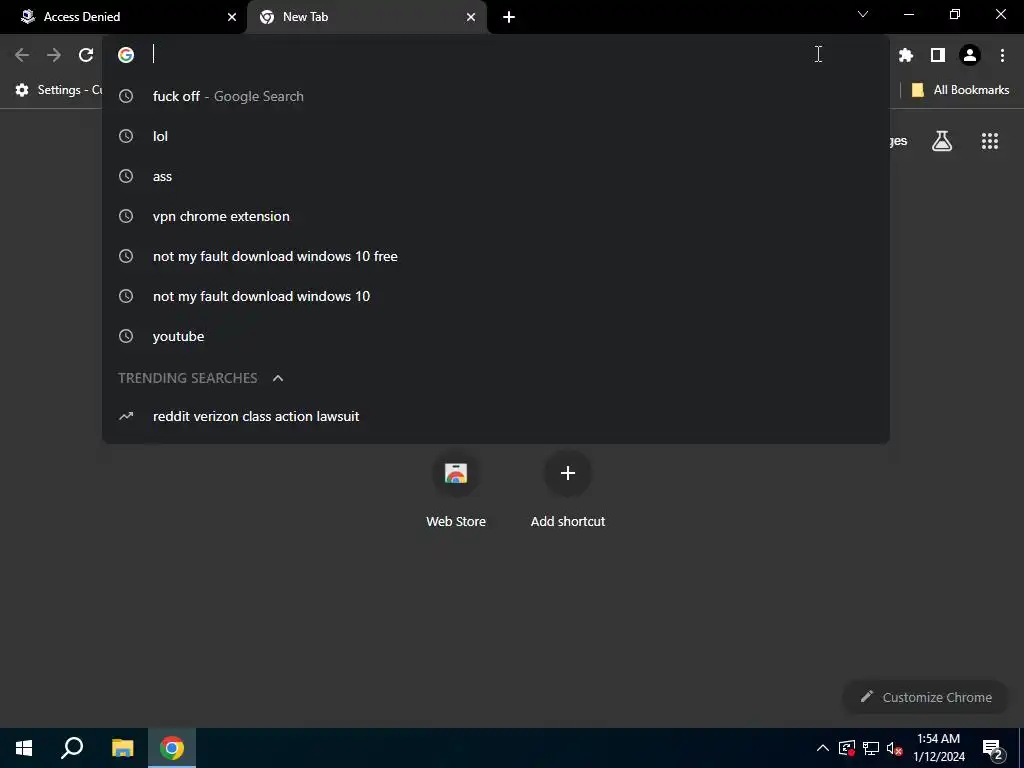Viewport: 1024px width, 768px height.
Task: Select the top Google Search history suggestion
Action: (x=496, y=96)
